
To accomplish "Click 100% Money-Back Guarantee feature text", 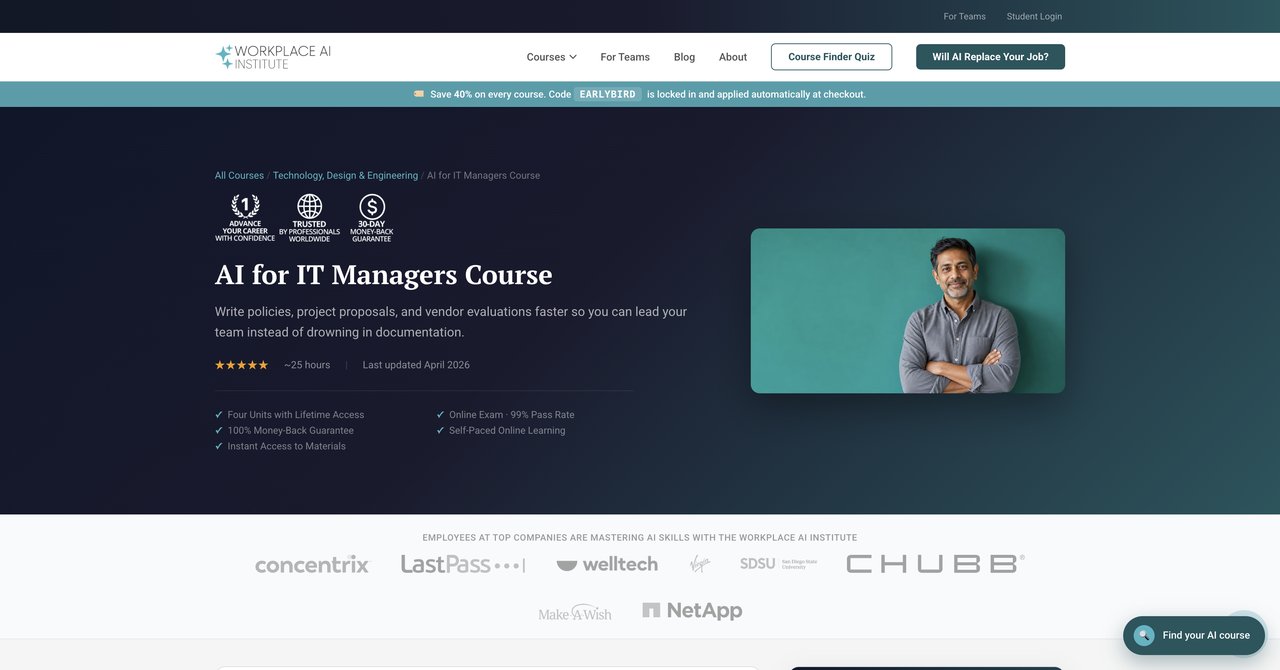I will point(291,431).
